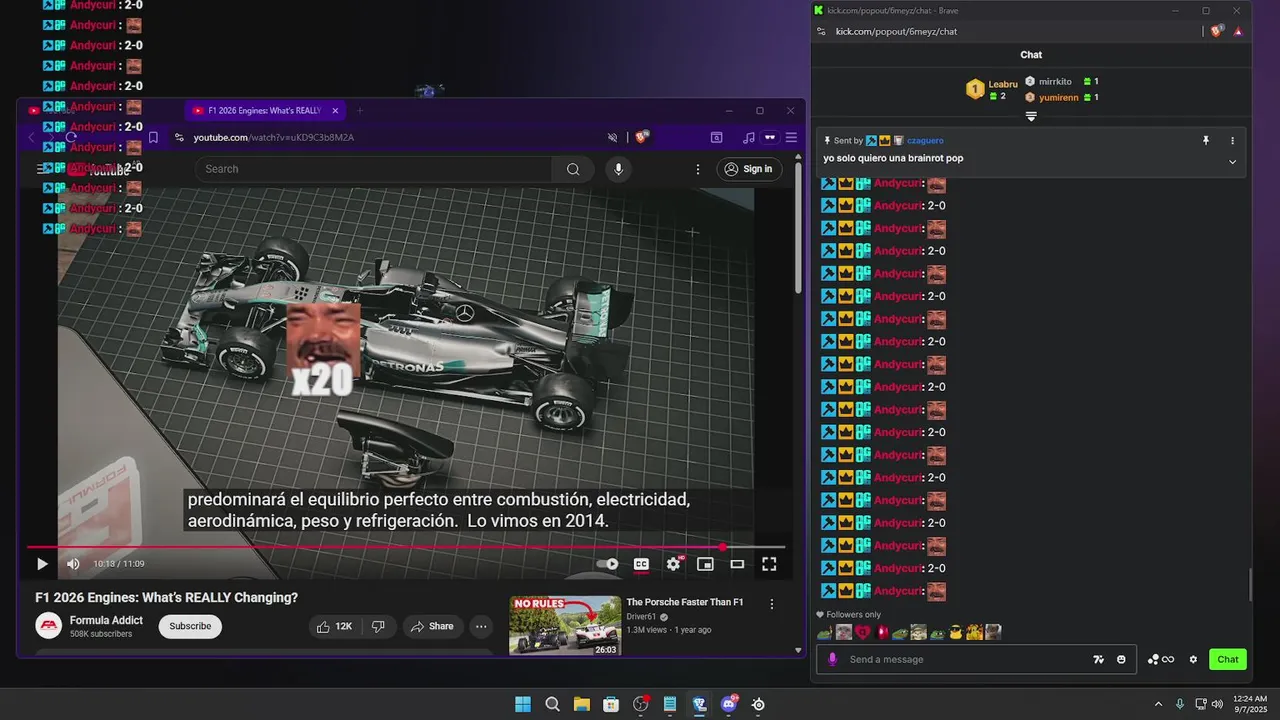Toggle YouTube autoplay switch

coord(608,564)
